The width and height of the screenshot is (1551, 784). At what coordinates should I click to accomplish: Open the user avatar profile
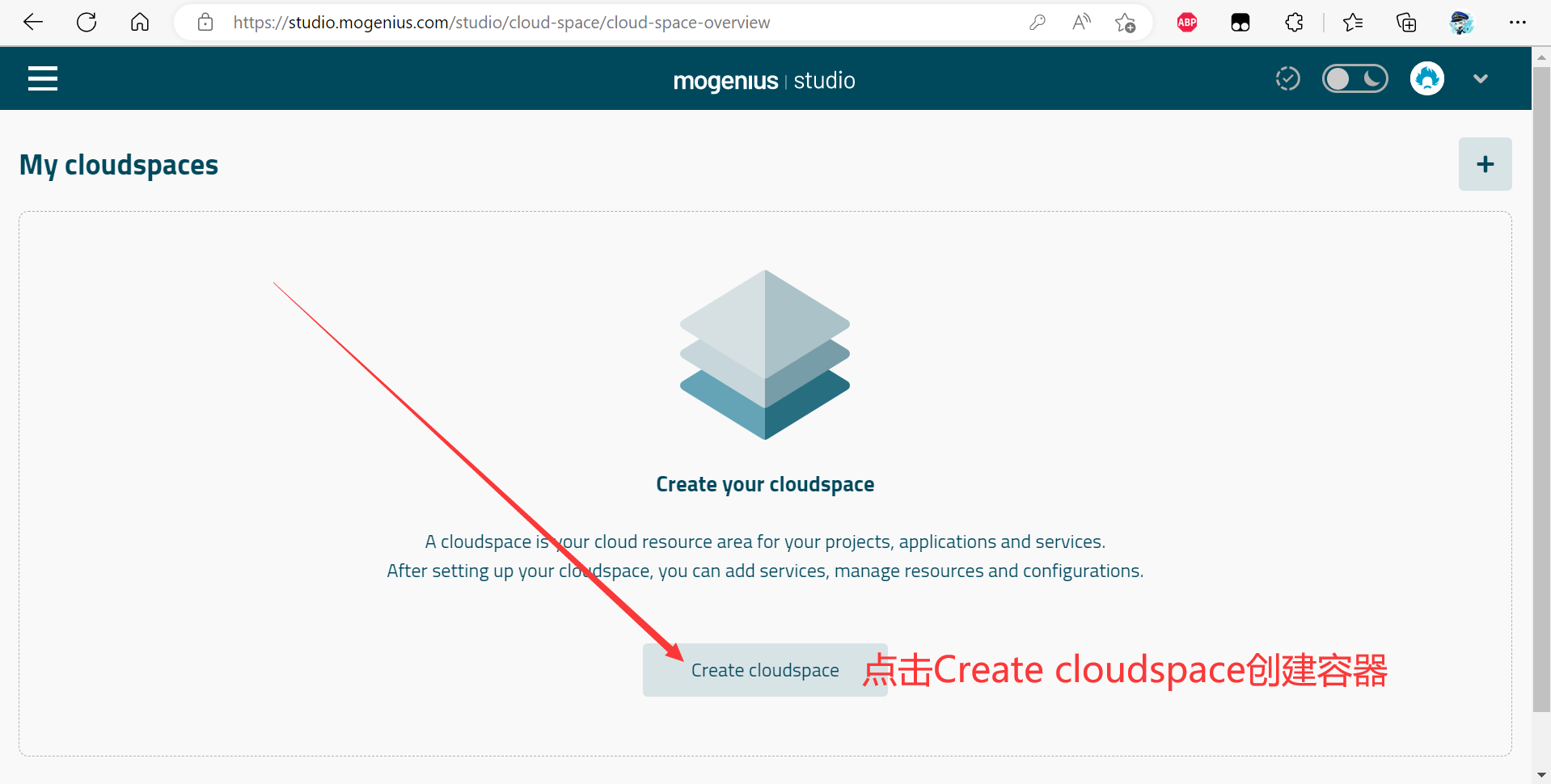(1426, 78)
